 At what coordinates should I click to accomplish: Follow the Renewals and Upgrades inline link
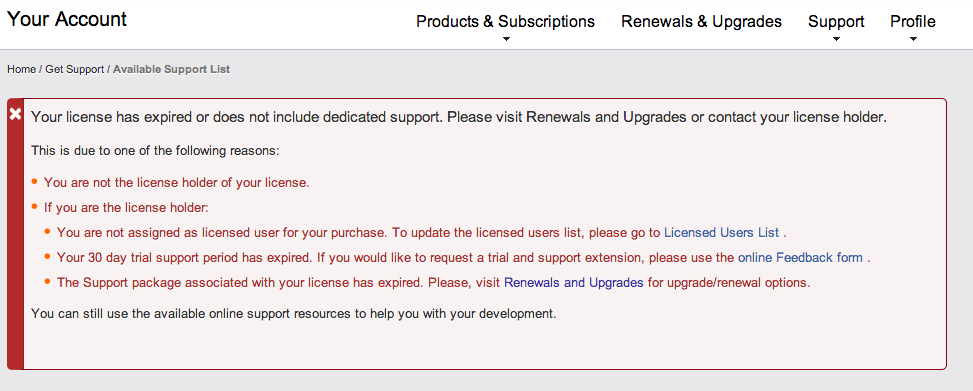coord(573,282)
